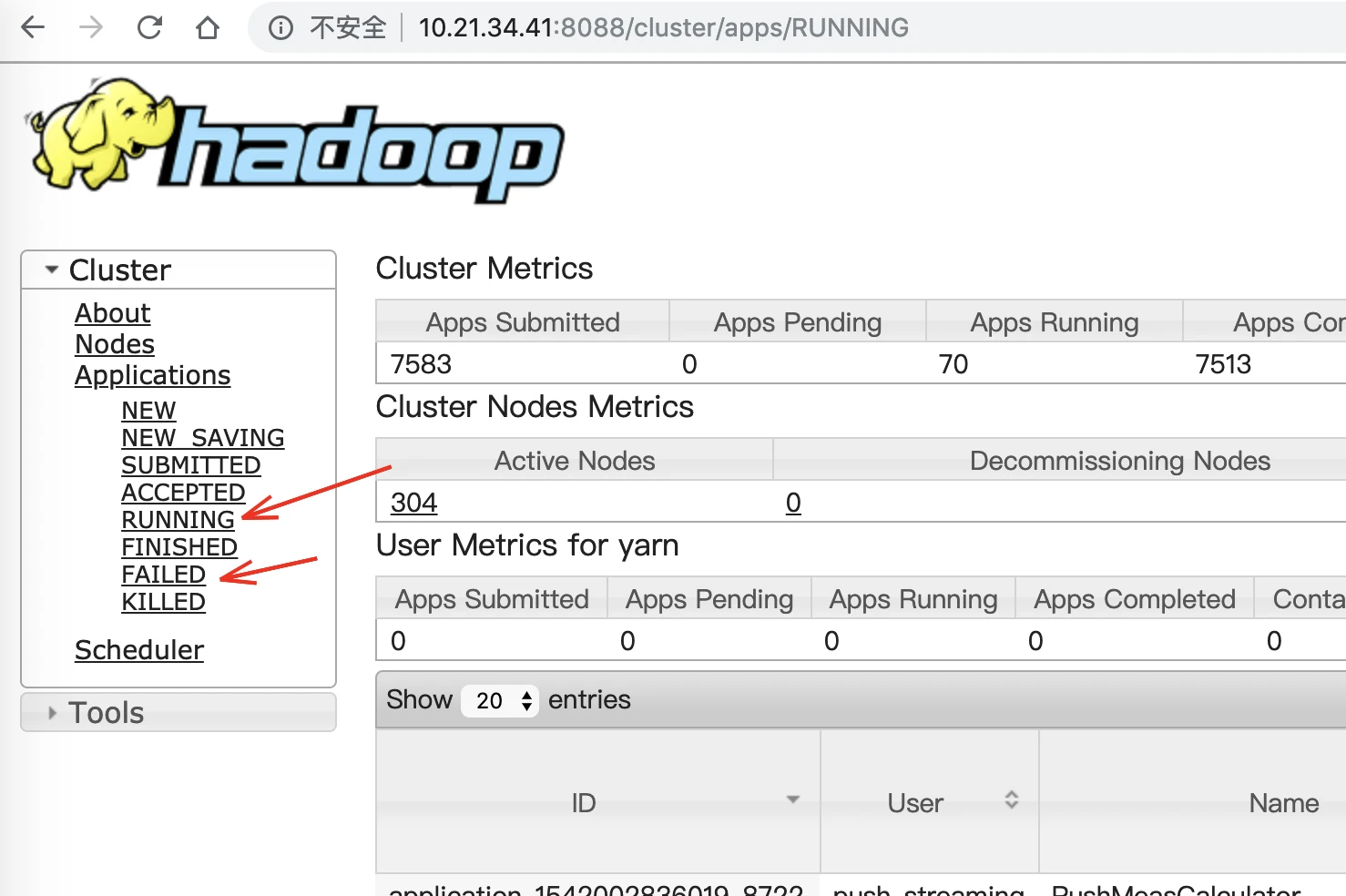The width and height of the screenshot is (1346, 896).
Task: Focus the address bar URL
Action: [x=663, y=28]
